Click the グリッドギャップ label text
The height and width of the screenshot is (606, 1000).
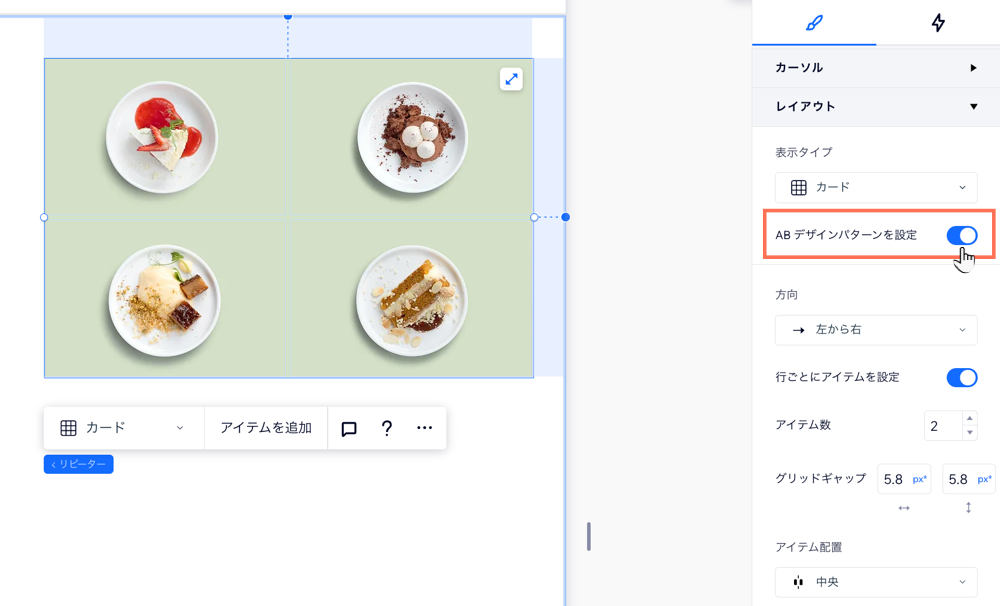[821, 478]
